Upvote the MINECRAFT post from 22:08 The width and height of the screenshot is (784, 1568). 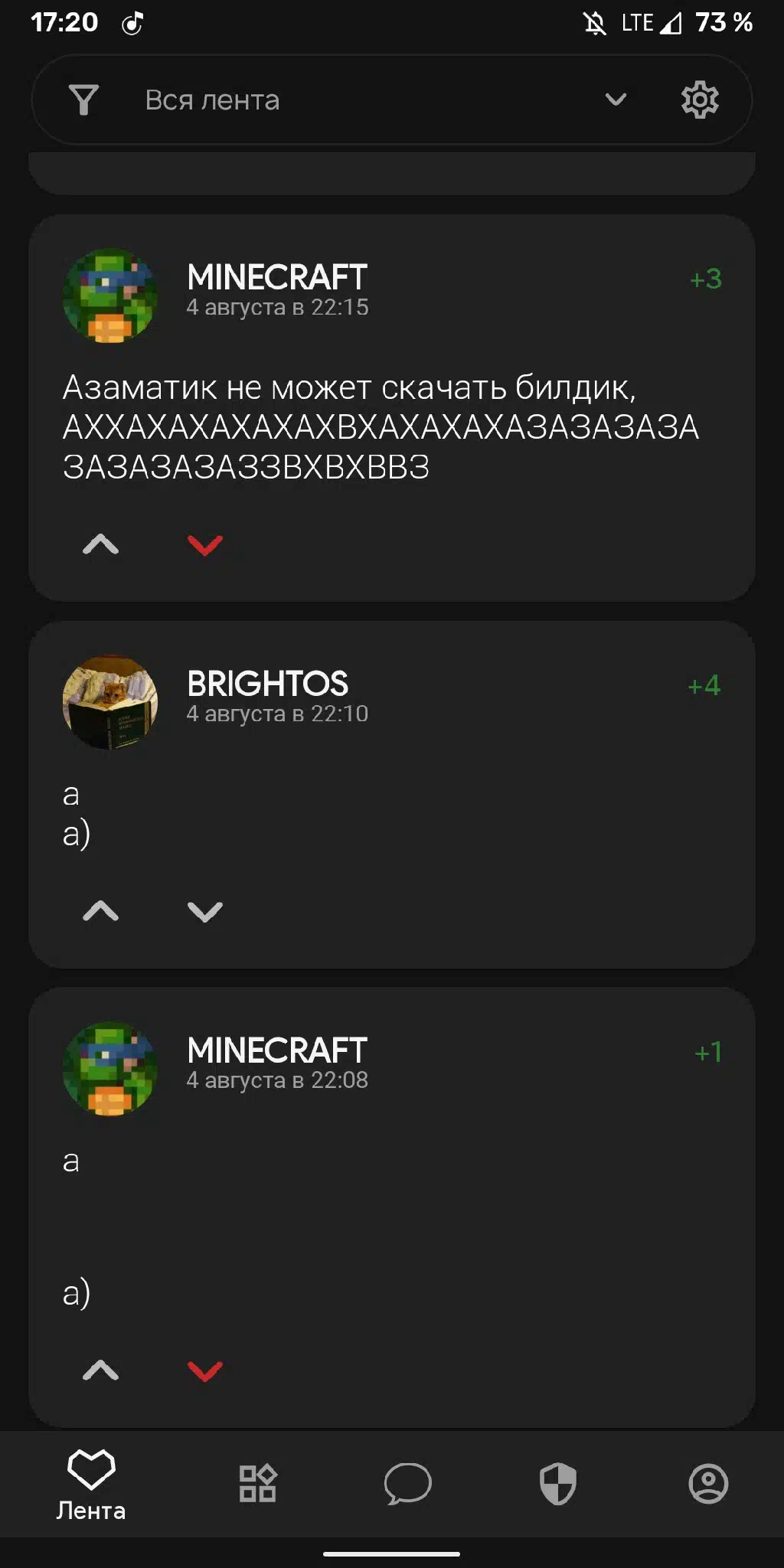pyautogui.click(x=100, y=1370)
